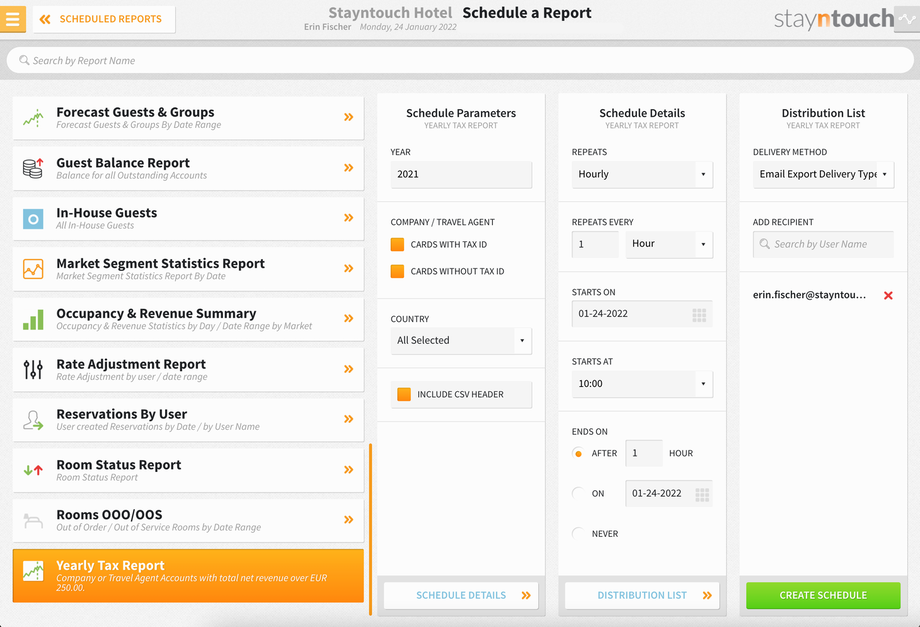The width and height of the screenshot is (920, 627).
Task: Select the Yearly Tax Report entry
Action: (x=188, y=576)
